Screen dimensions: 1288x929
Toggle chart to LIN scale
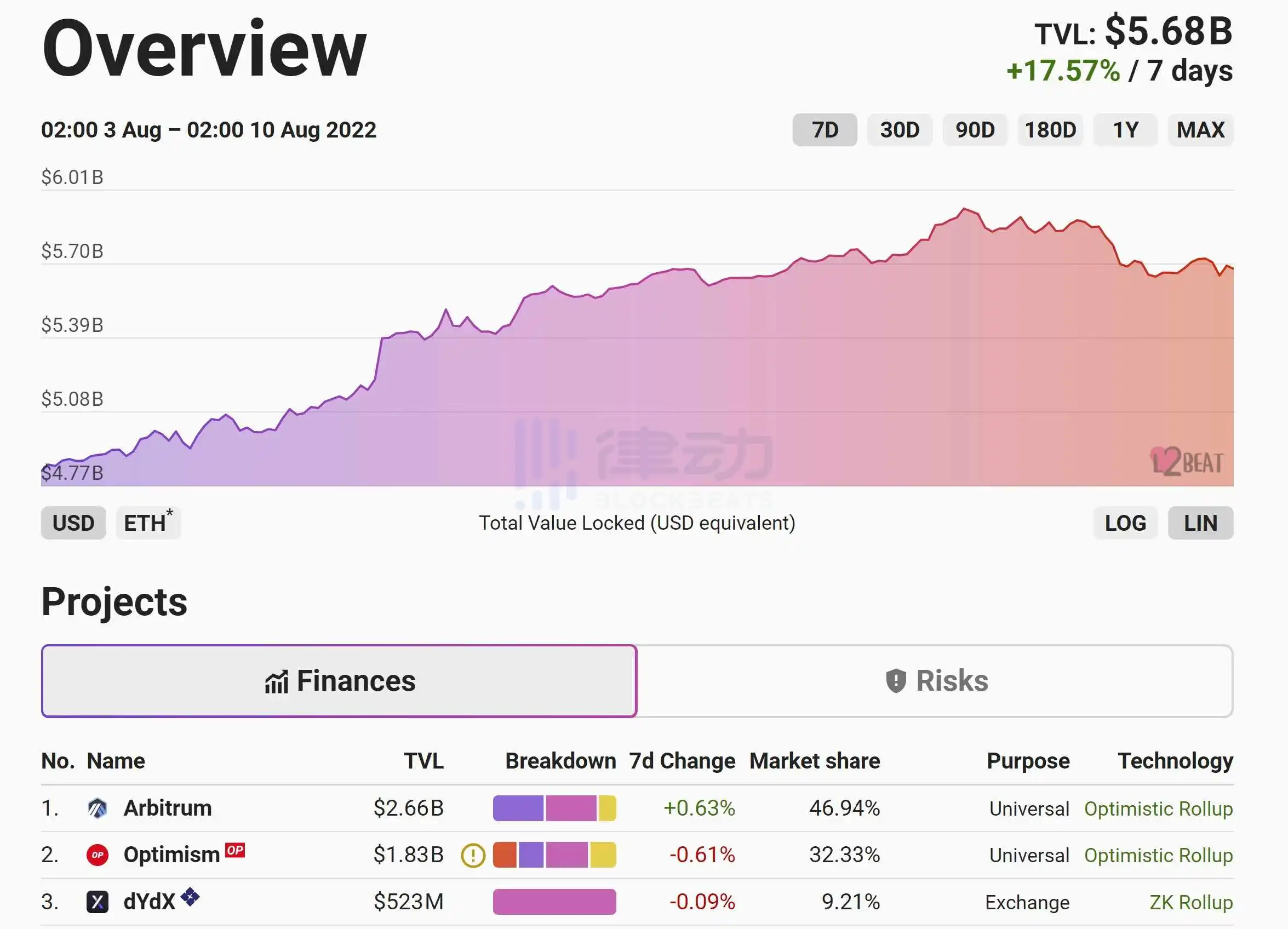tap(1200, 523)
